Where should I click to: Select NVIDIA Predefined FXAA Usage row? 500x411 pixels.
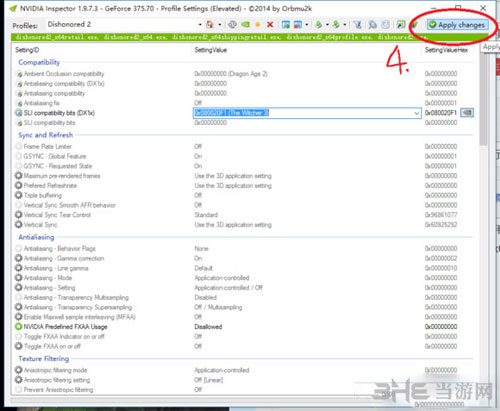244,327
